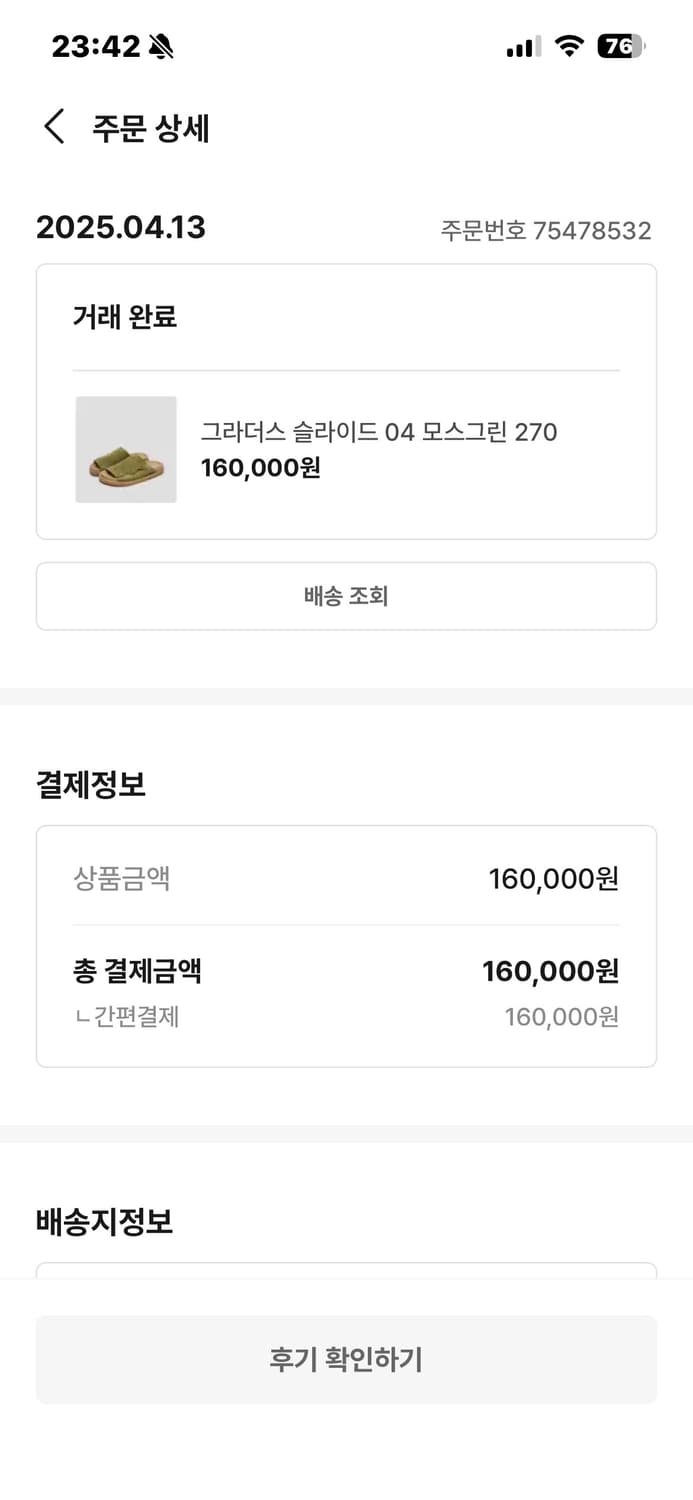This screenshot has height=1500, width=693.
Task: Tap the 후기 확인하기 review button
Action: (346, 1359)
